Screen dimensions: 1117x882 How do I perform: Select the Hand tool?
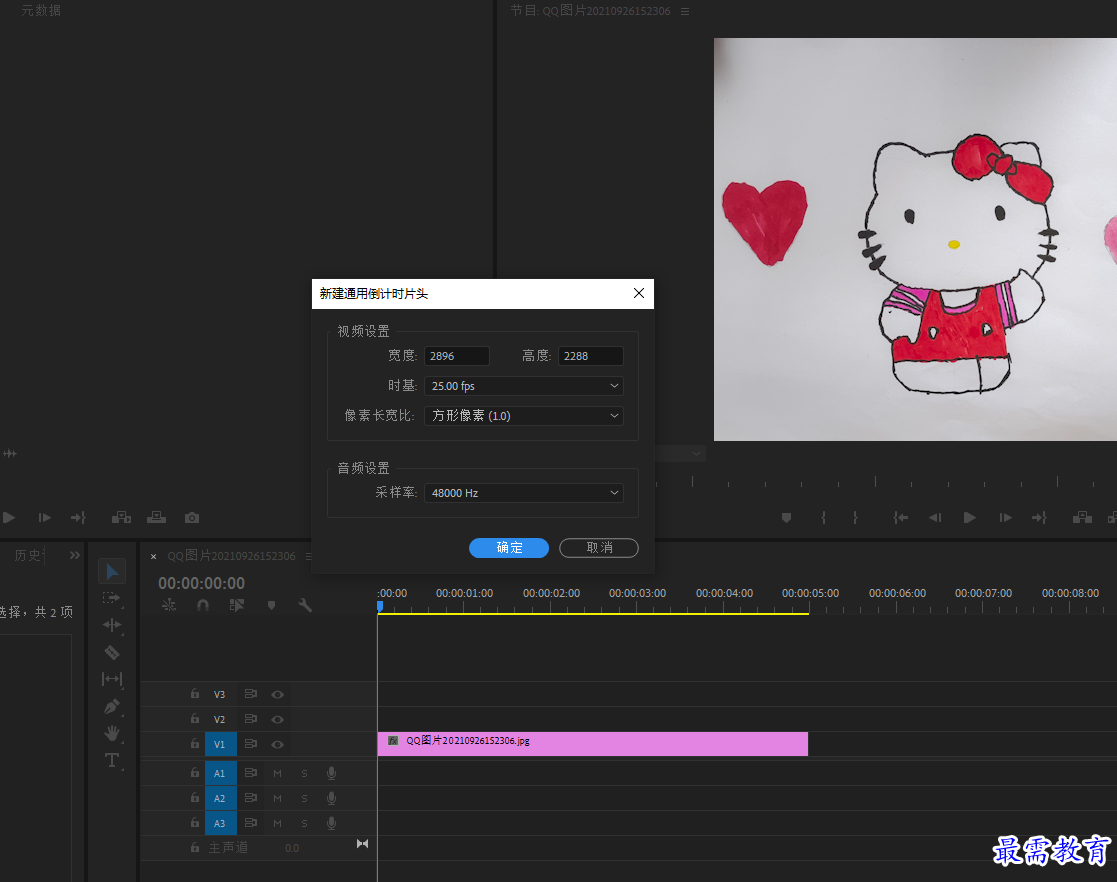(x=112, y=733)
